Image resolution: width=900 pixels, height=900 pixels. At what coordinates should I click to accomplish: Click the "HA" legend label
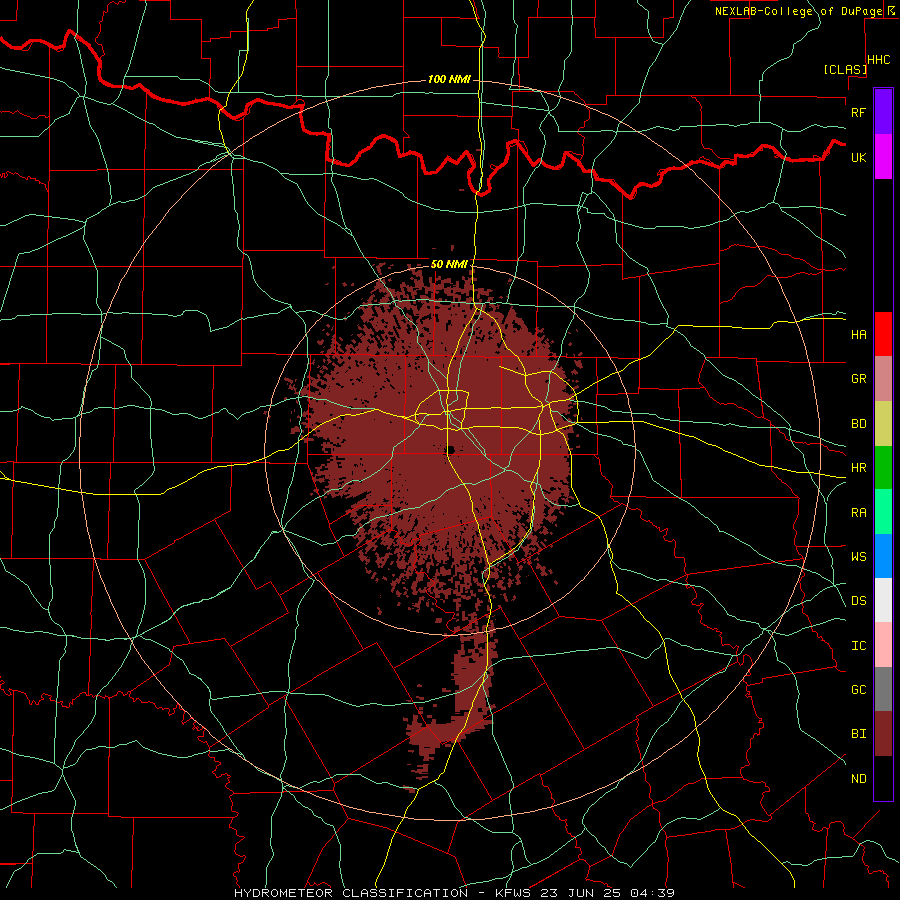pyautogui.click(x=858, y=335)
